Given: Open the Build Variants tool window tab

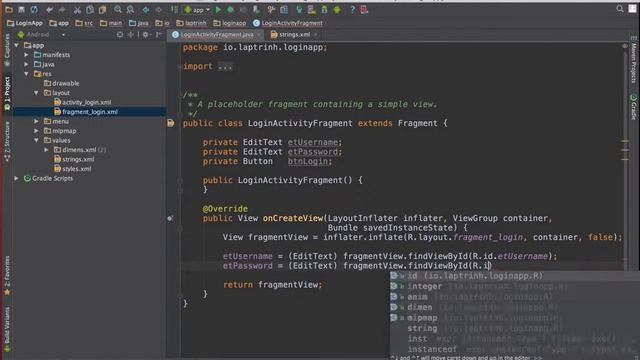Looking at the screenshot, I should 7,329.
